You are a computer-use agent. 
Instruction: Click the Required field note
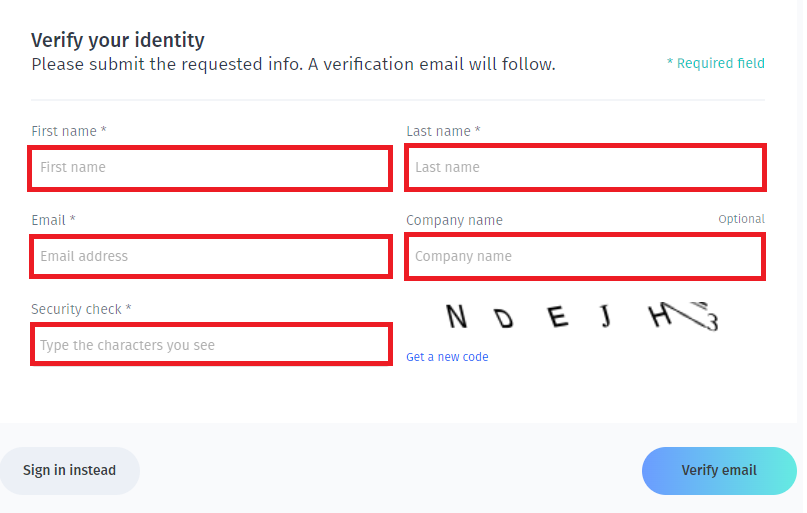[x=715, y=63]
